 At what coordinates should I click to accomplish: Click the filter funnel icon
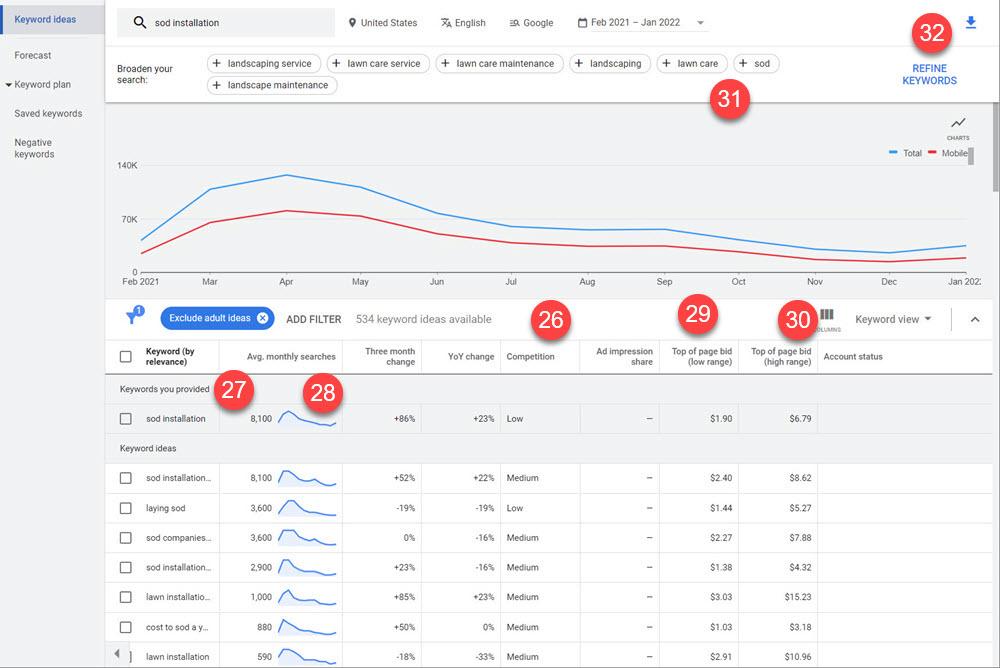tap(133, 316)
